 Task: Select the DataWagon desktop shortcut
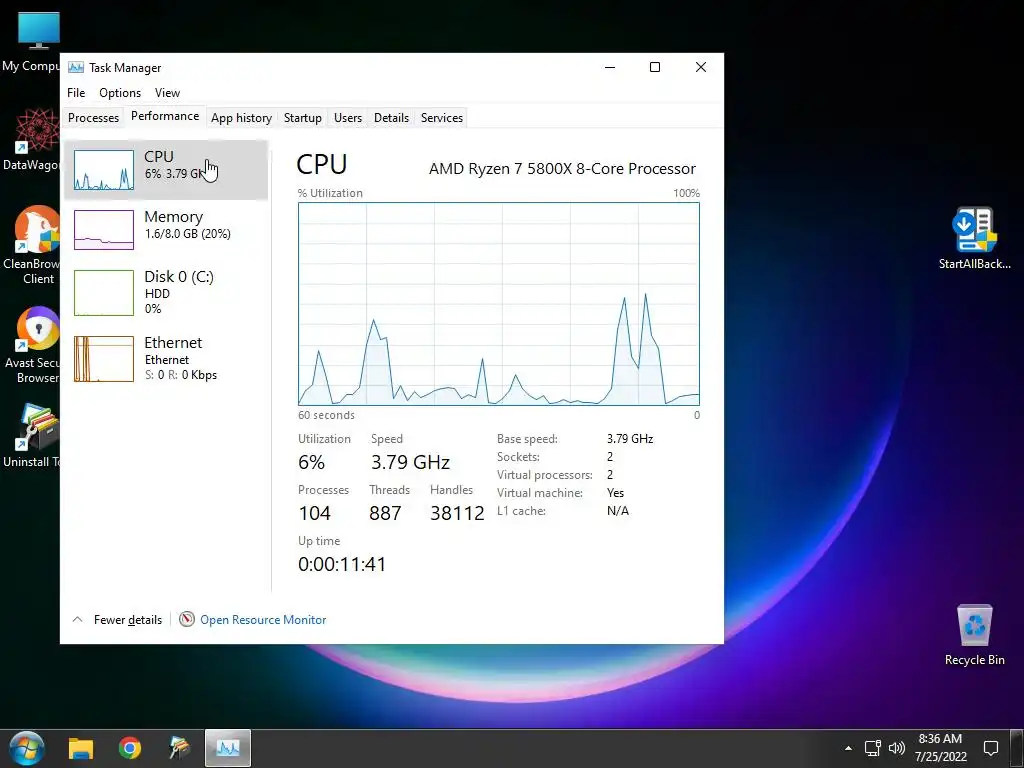31,140
